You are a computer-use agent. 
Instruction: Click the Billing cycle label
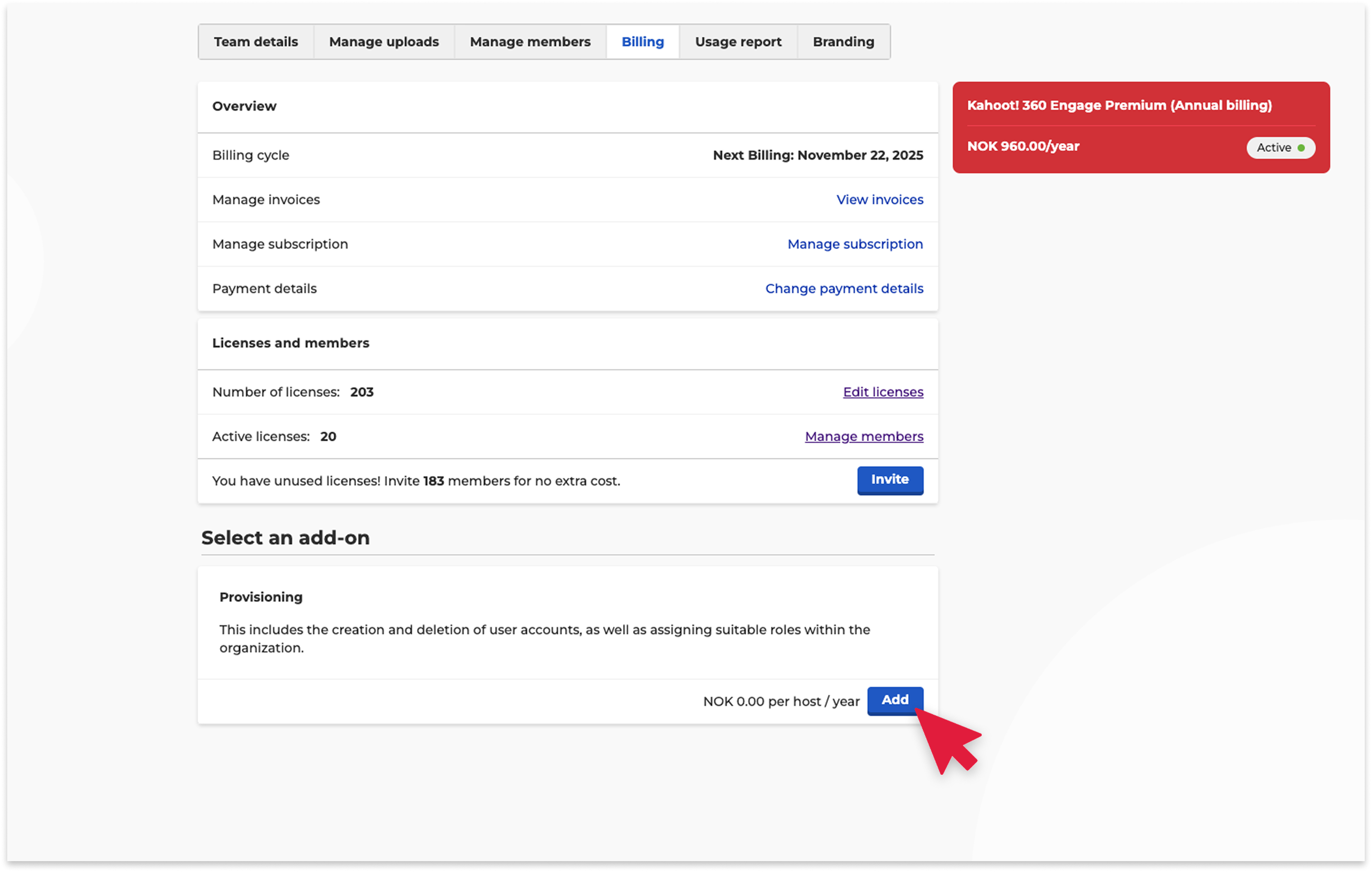tap(251, 155)
